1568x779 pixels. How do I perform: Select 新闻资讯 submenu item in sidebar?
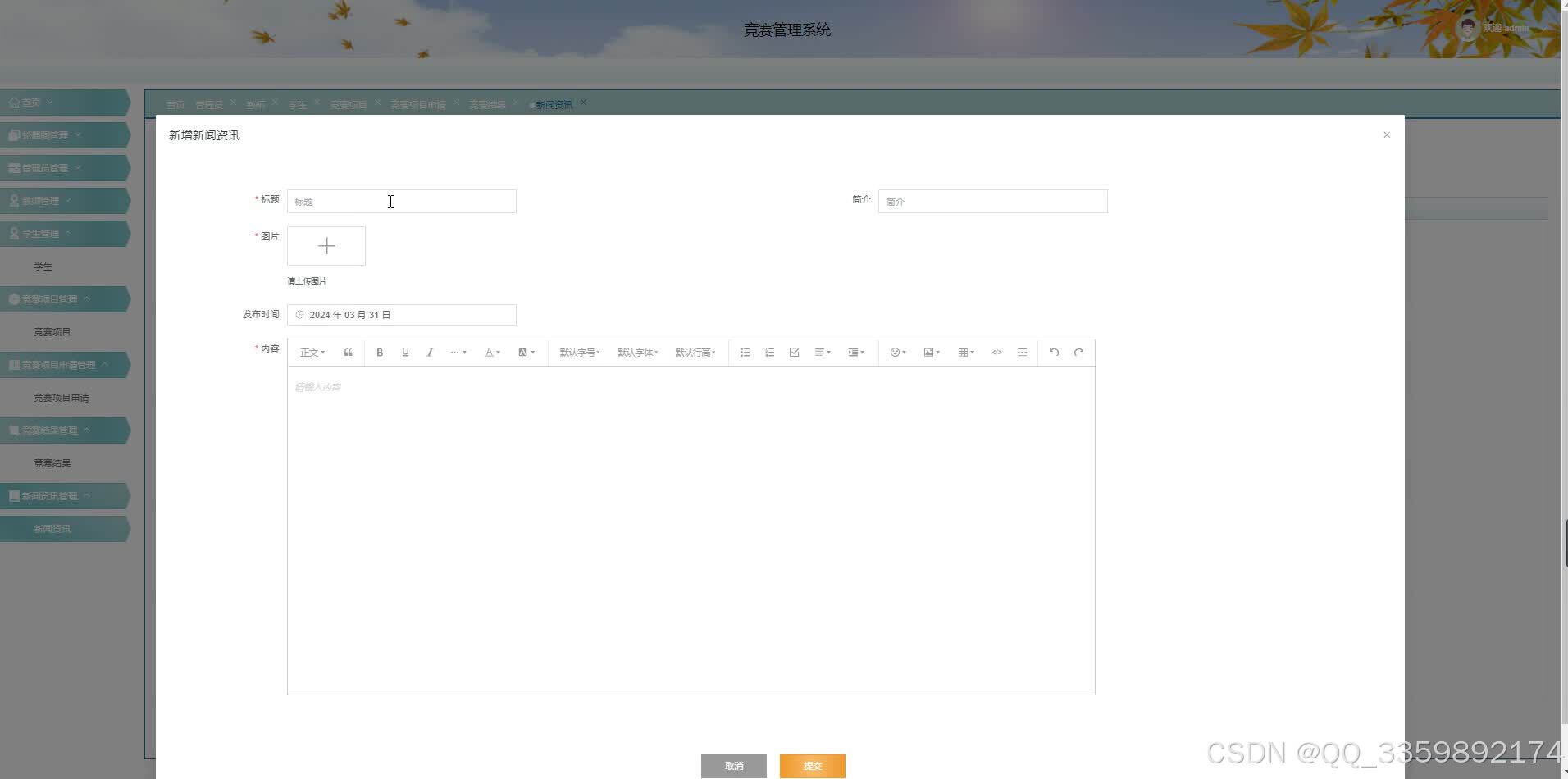64,529
